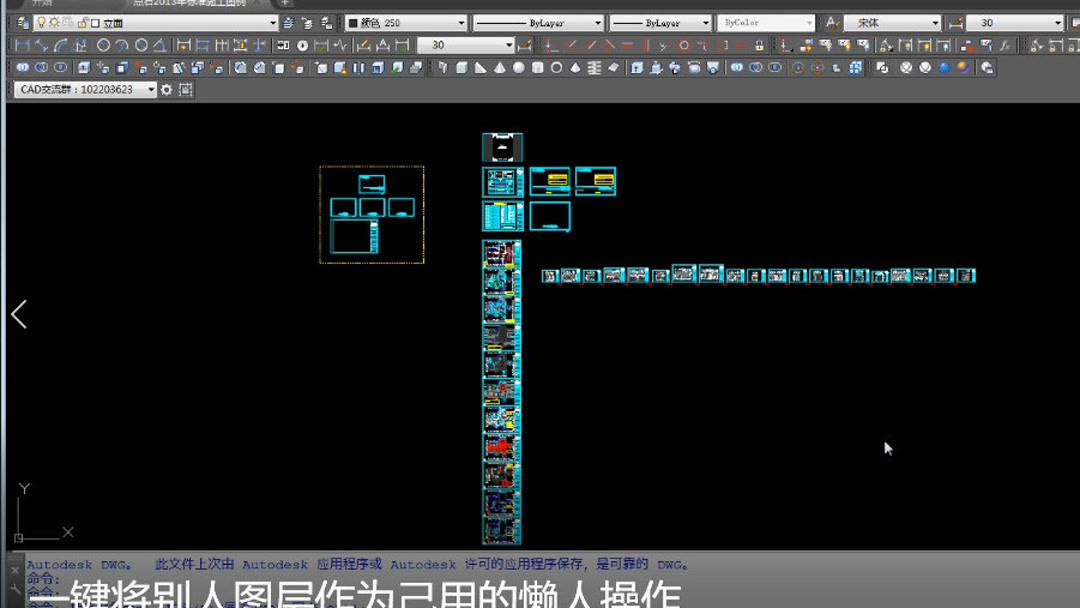Toggle the layer lock padlock in layer control

click(x=85, y=21)
